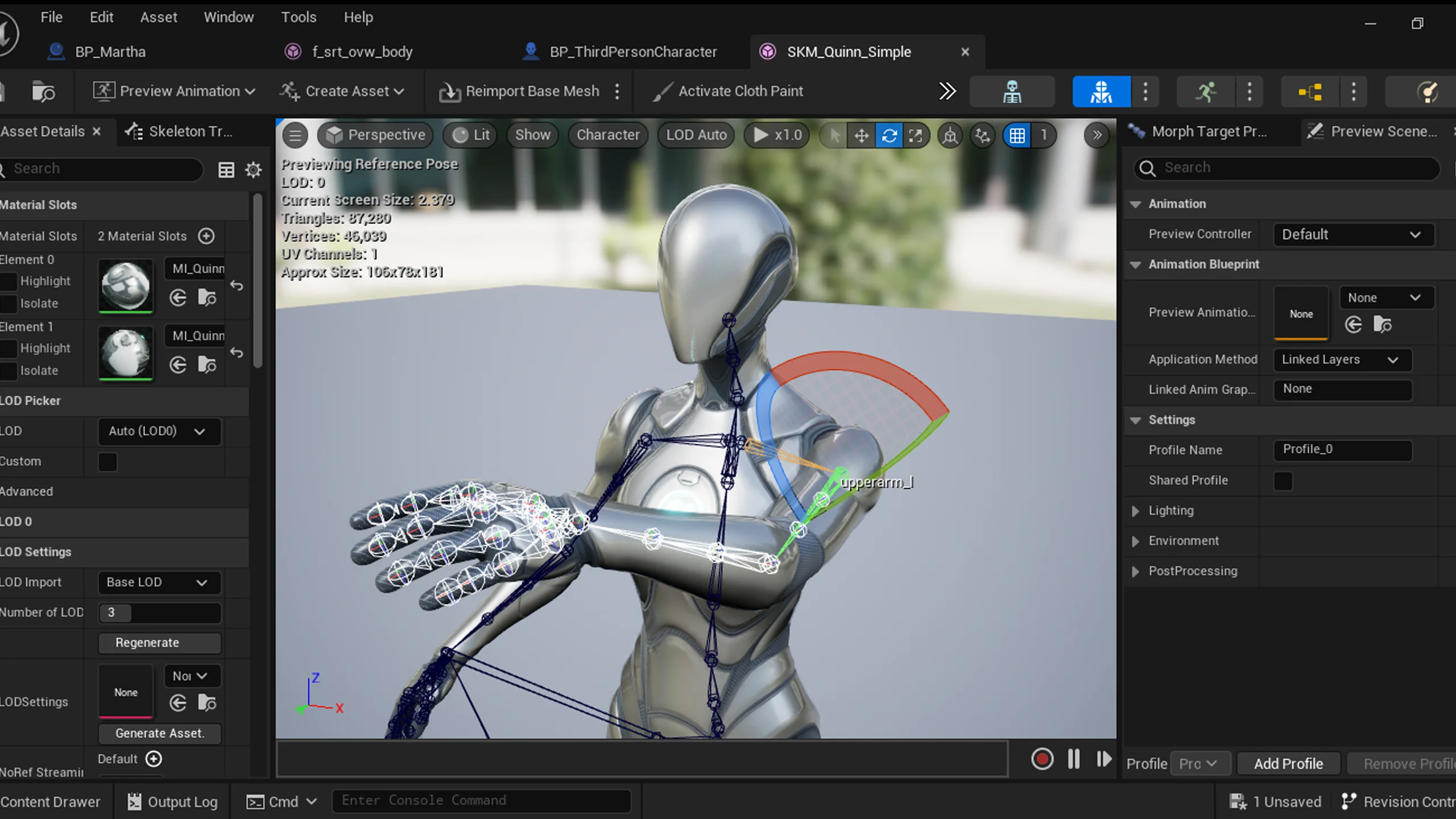
Task: Toggle Isolate for Element 1
Action: pyautogui.click(x=9, y=370)
